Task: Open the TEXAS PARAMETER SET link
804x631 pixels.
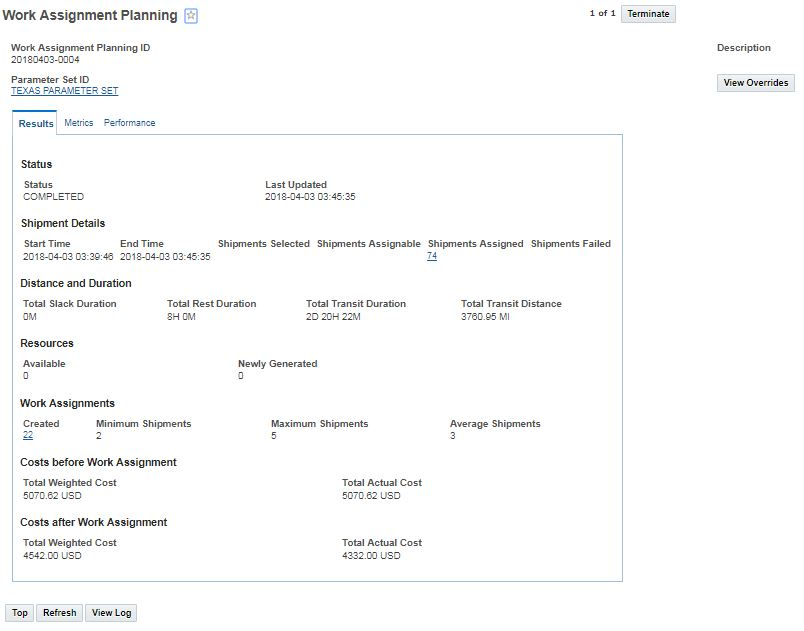Action: coord(64,91)
